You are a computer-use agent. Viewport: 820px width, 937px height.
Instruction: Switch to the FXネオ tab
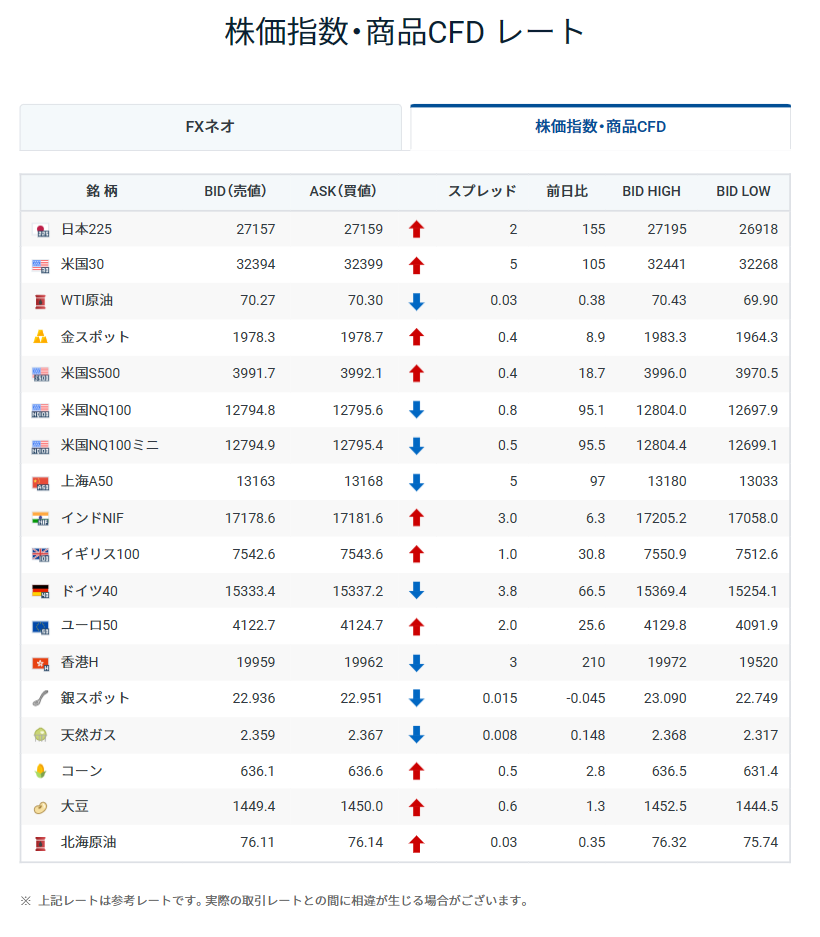click(x=210, y=127)
